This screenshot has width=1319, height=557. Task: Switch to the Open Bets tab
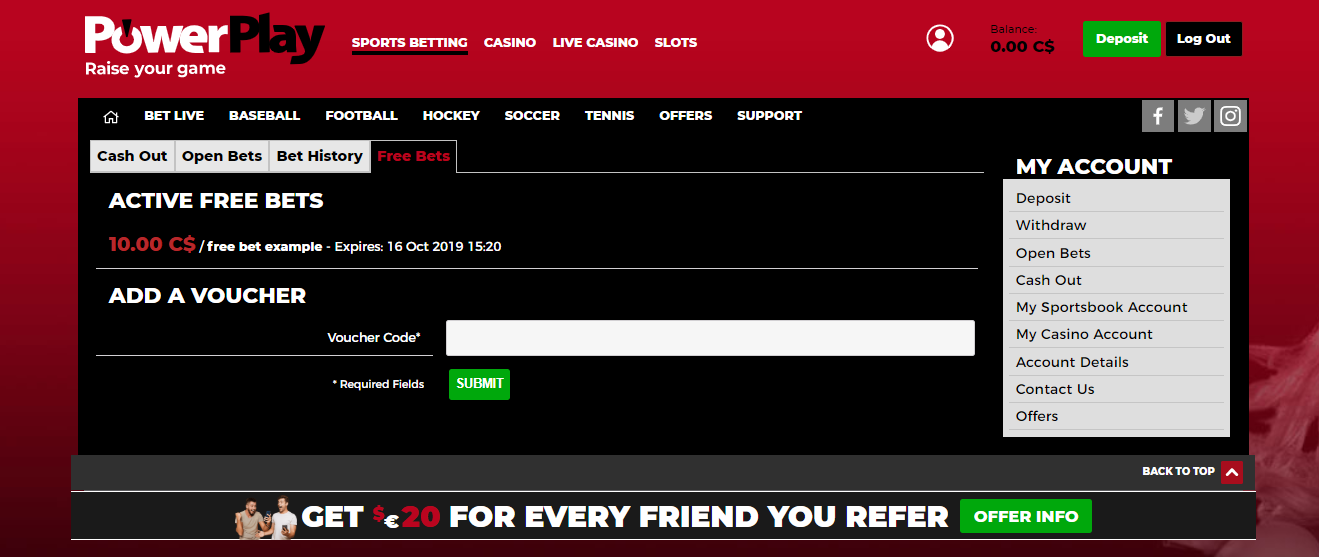[222, 156]
